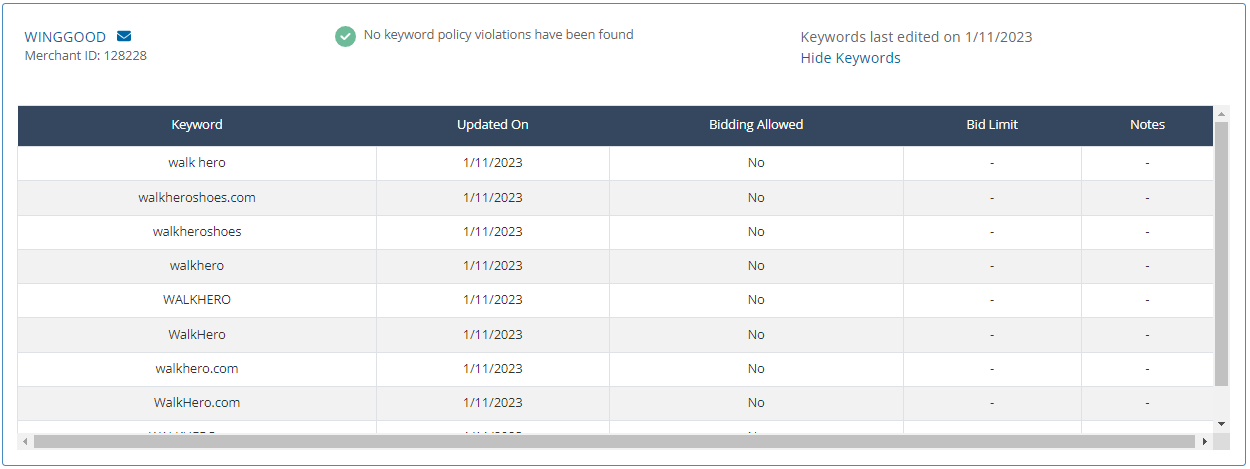
Task: Click the vertical scrollbar up arrow
Action: coord(1221,113)
